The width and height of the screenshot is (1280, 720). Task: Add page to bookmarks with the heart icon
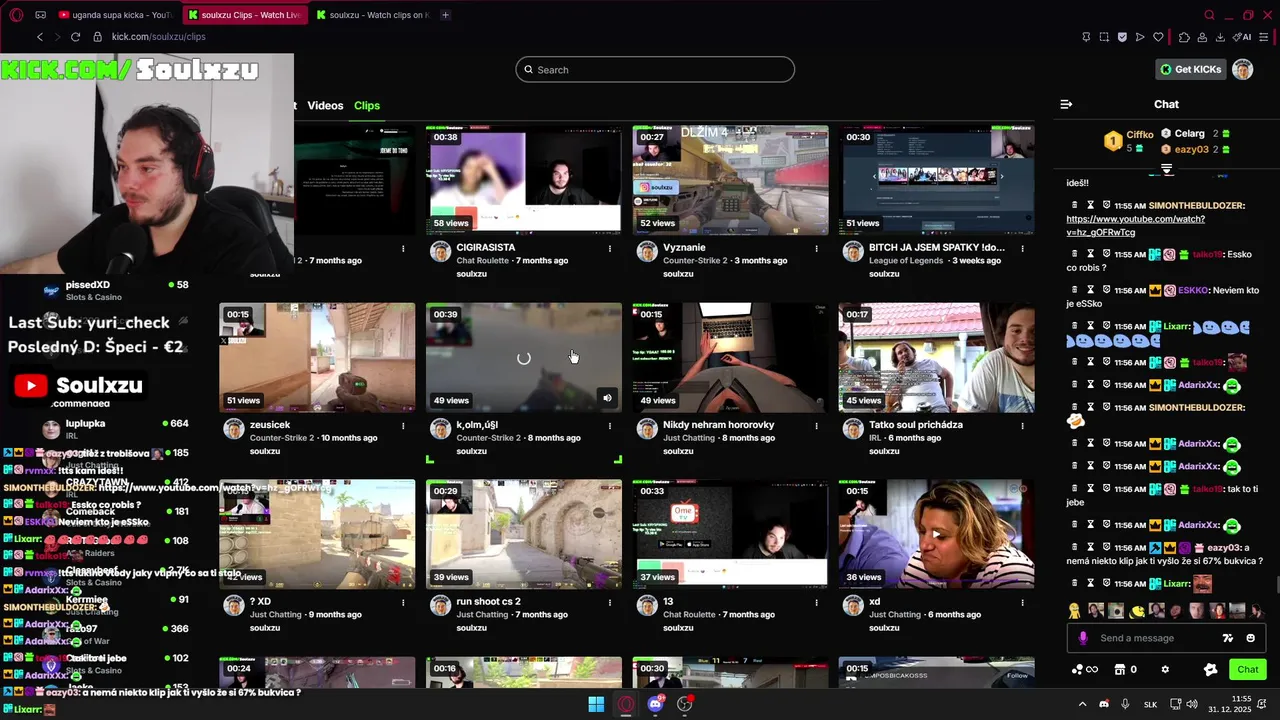1158,37
